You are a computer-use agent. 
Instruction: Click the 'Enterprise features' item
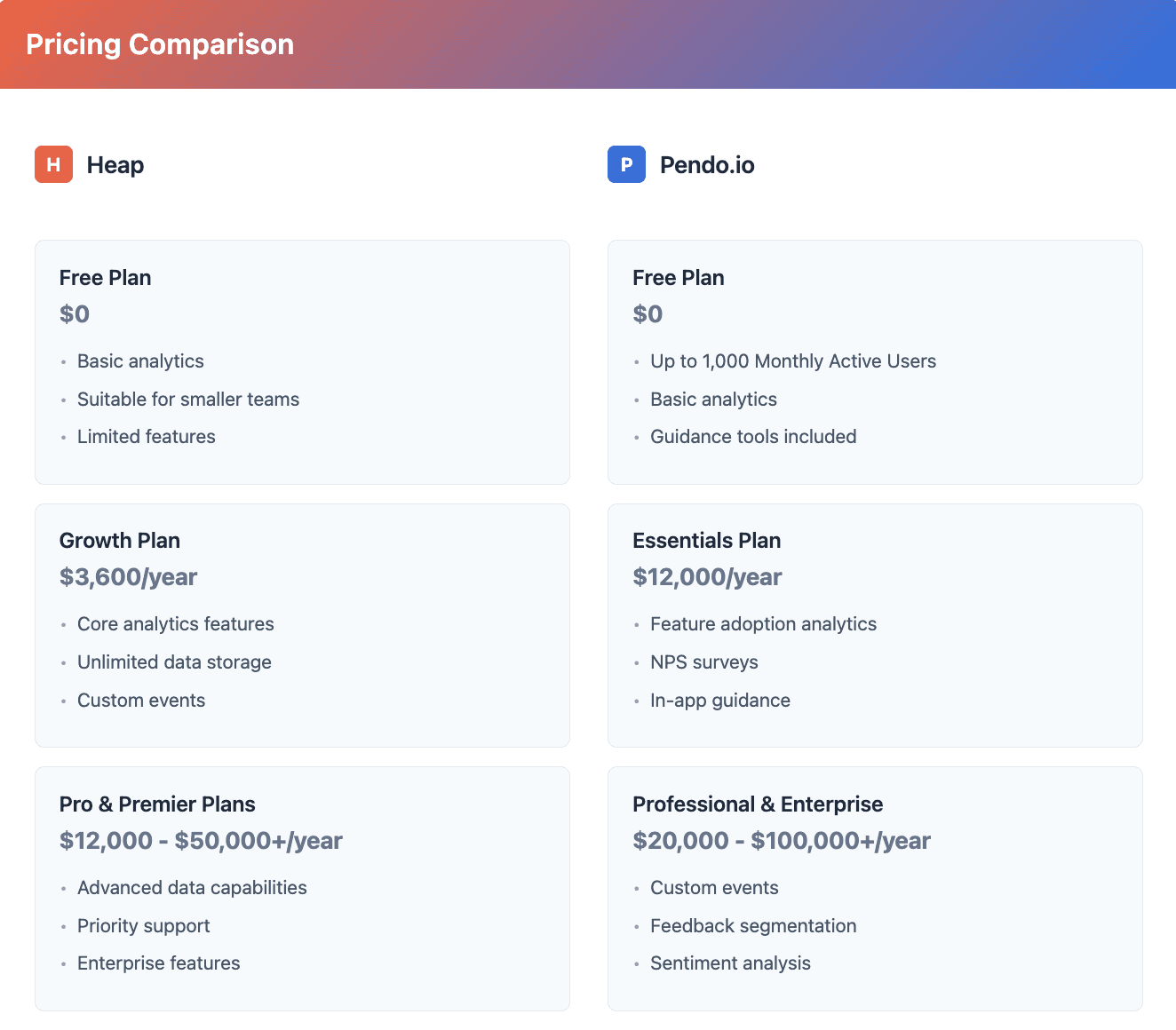click(x=159, y=963)
